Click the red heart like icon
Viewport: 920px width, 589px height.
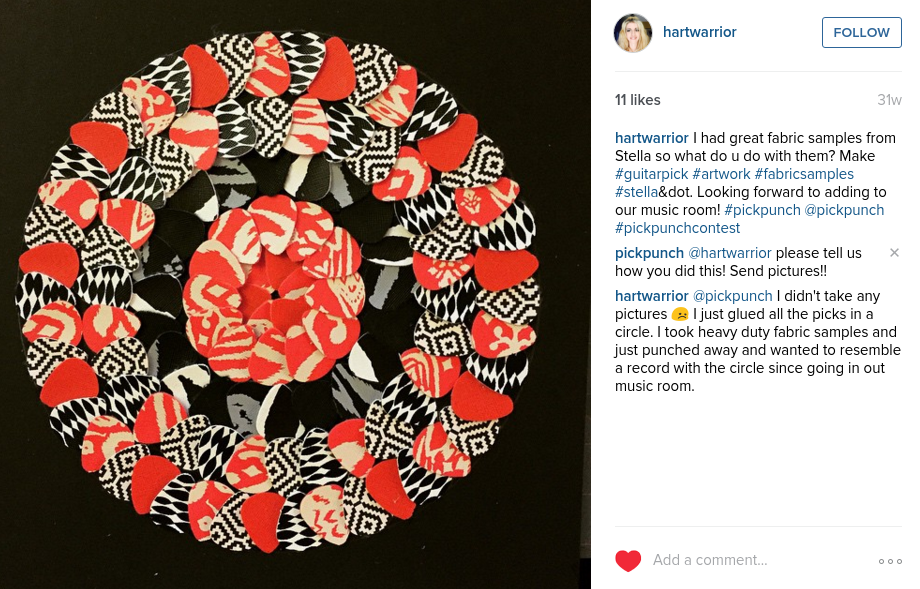[x=628, y=561]
